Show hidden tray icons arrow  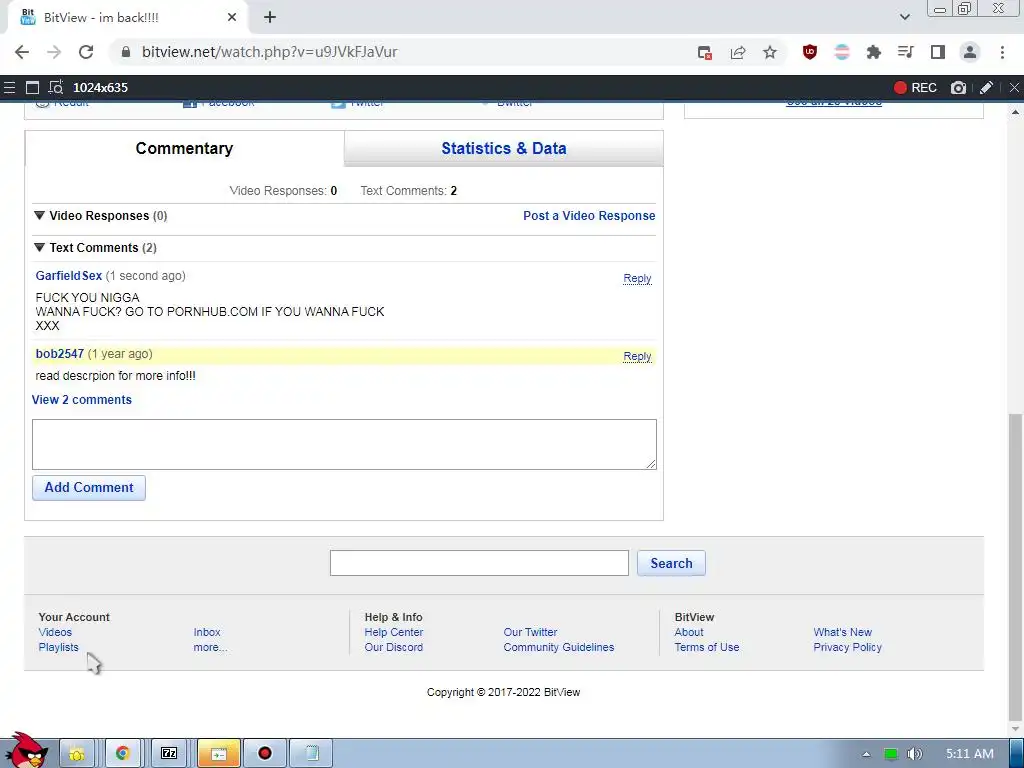[x=866, y=754]
